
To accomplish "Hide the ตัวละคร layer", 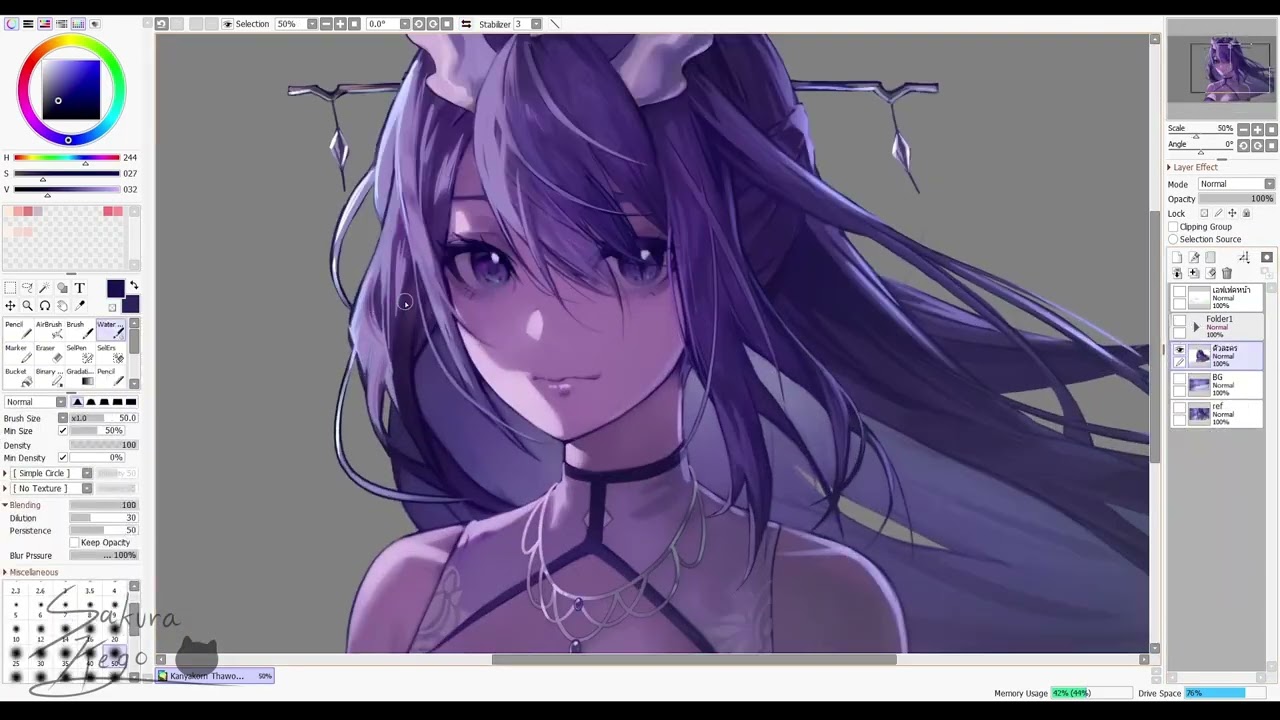I will 1179,350.
